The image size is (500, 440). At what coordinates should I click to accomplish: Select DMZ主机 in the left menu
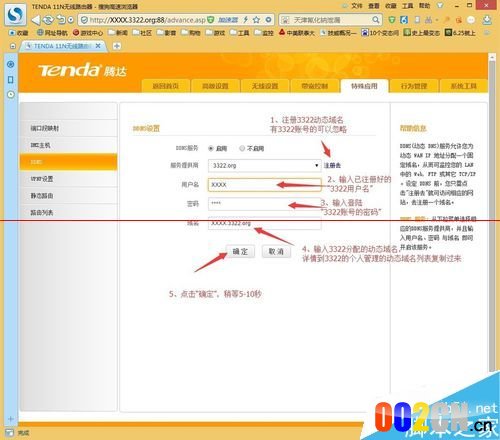coord(69,145)
